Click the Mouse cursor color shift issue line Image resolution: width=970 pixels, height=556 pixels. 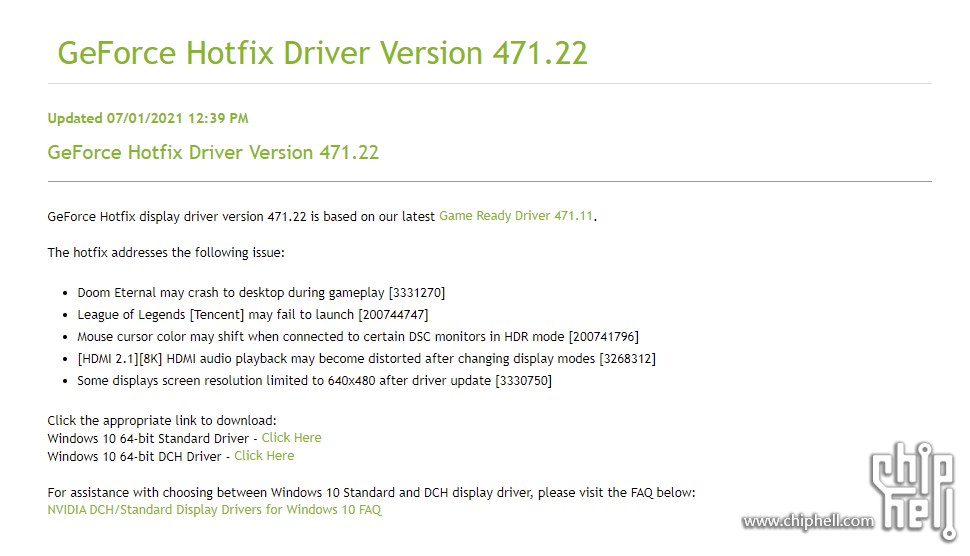358,337
